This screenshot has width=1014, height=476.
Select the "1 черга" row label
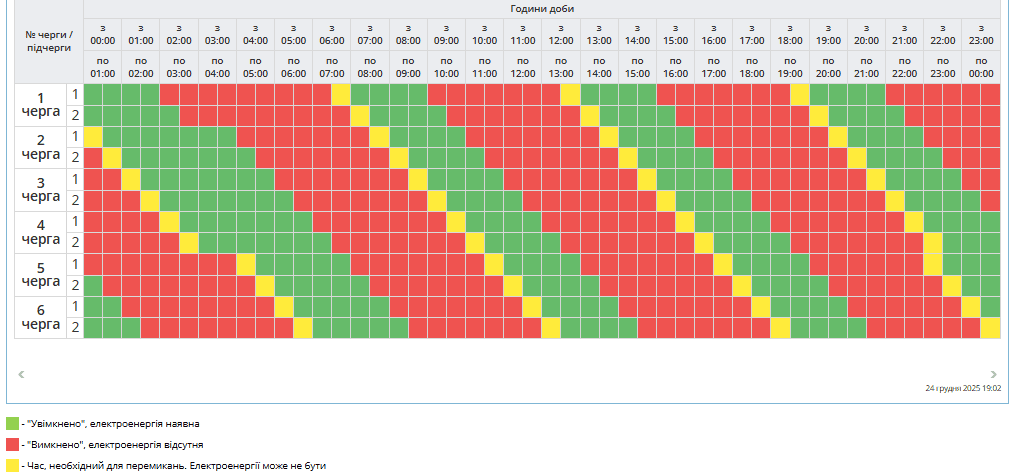tap(41, 105)
